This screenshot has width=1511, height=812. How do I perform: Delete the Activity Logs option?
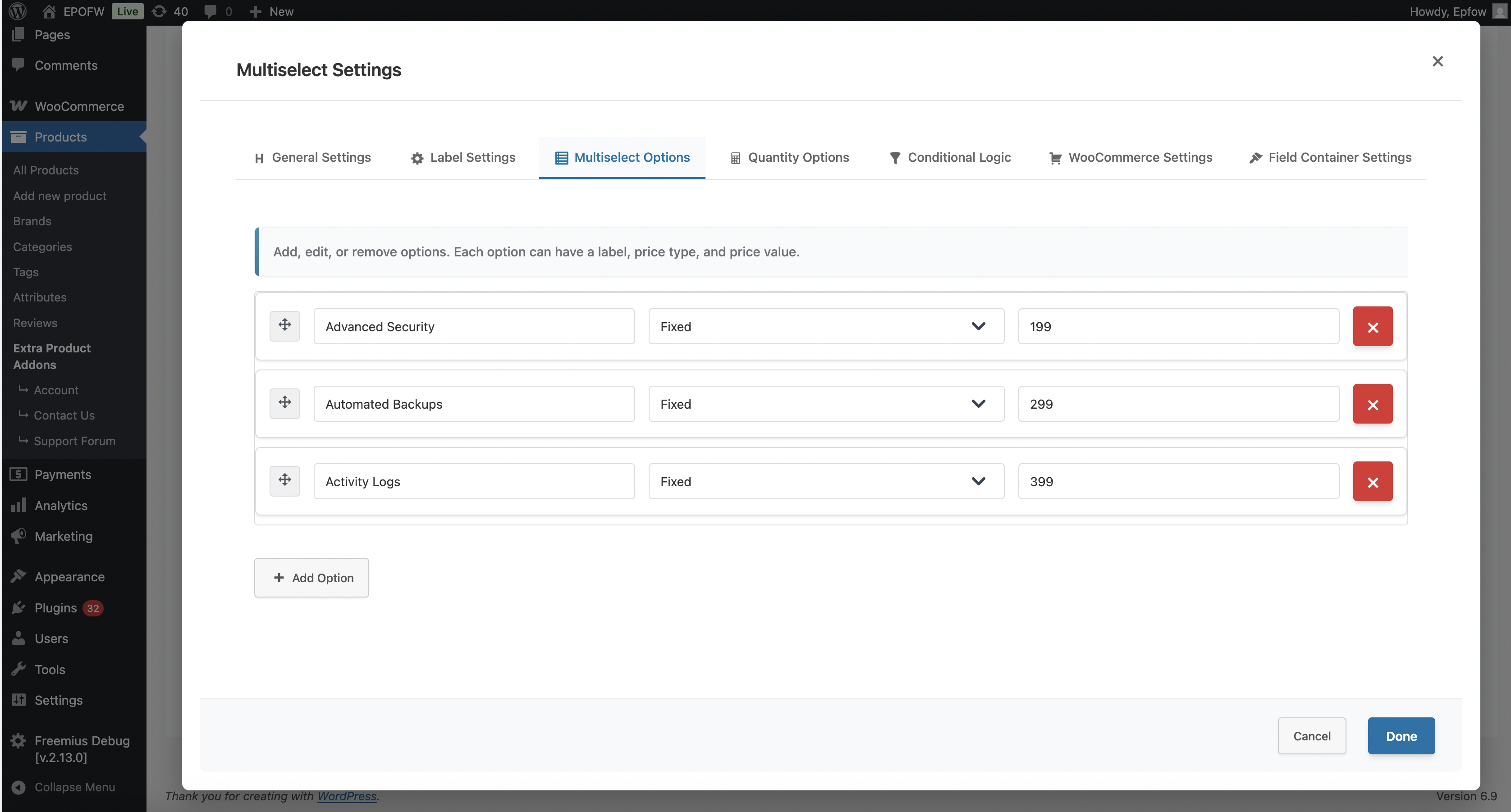(x=1372, y=481)
